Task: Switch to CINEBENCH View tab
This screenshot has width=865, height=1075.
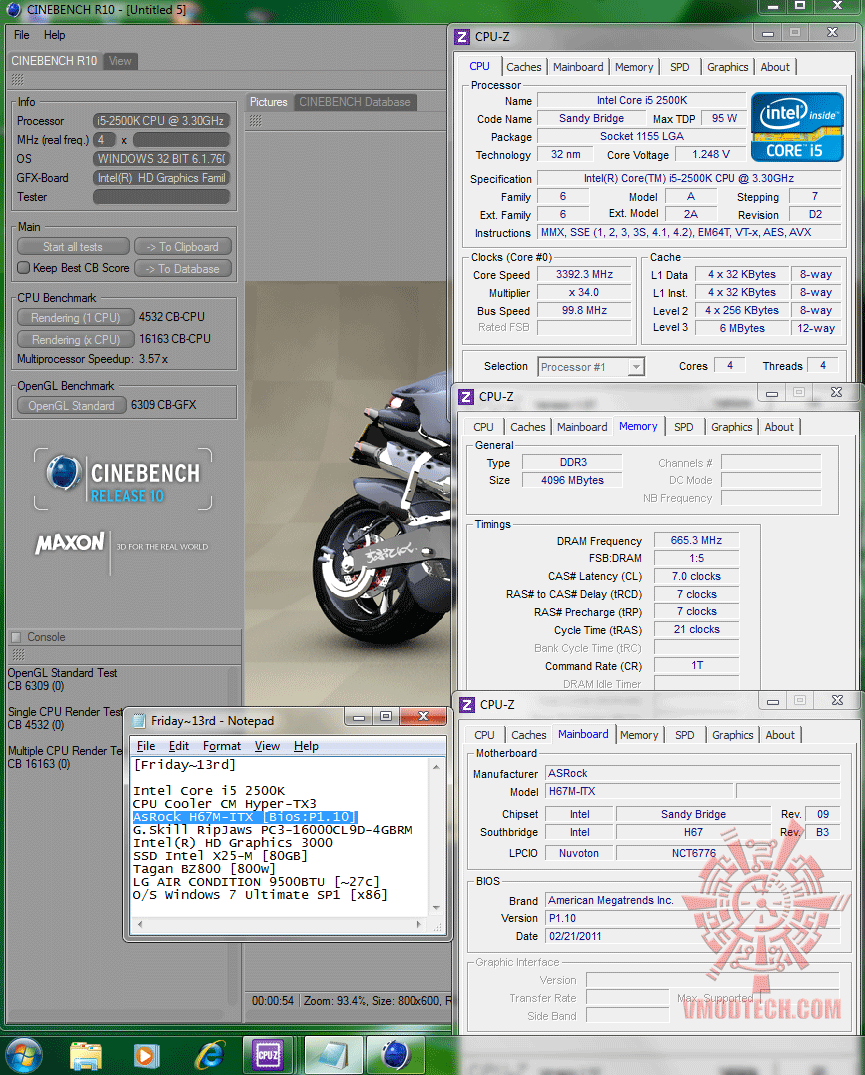Action: (x=120, y=61)
